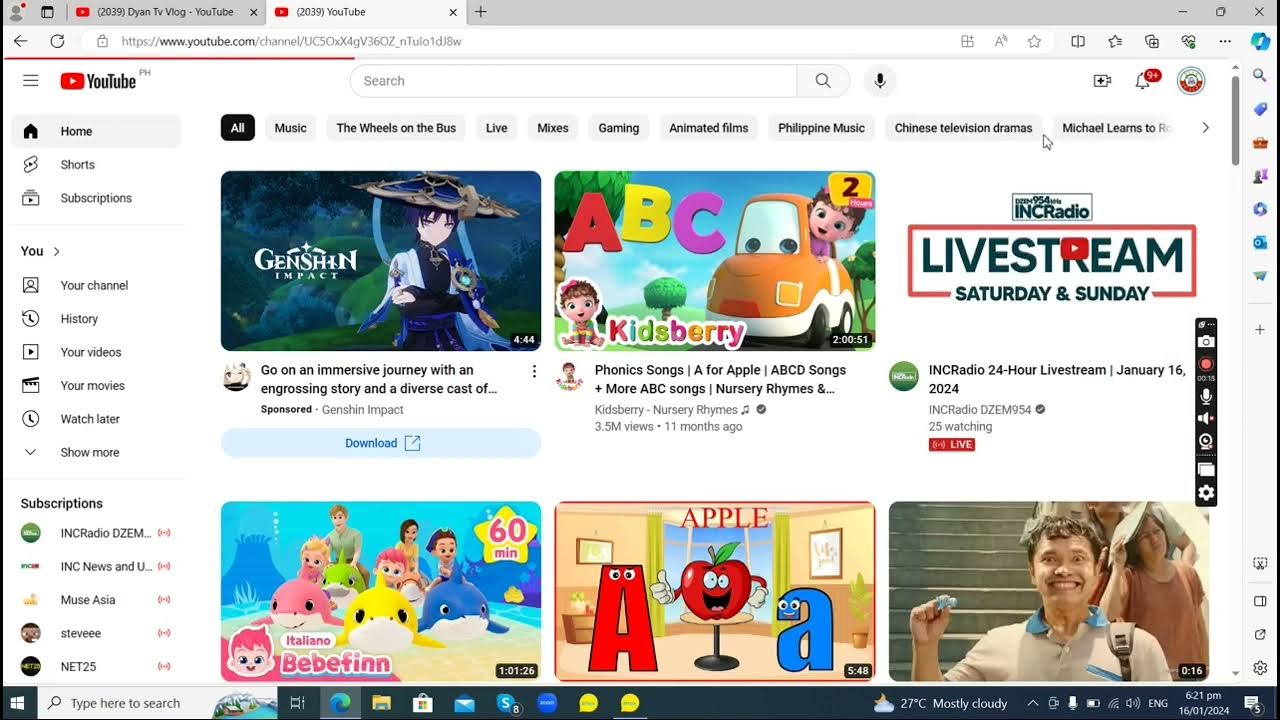Open the notifications bell
Screen dimensions: 1280x720
pos(1143,81)
